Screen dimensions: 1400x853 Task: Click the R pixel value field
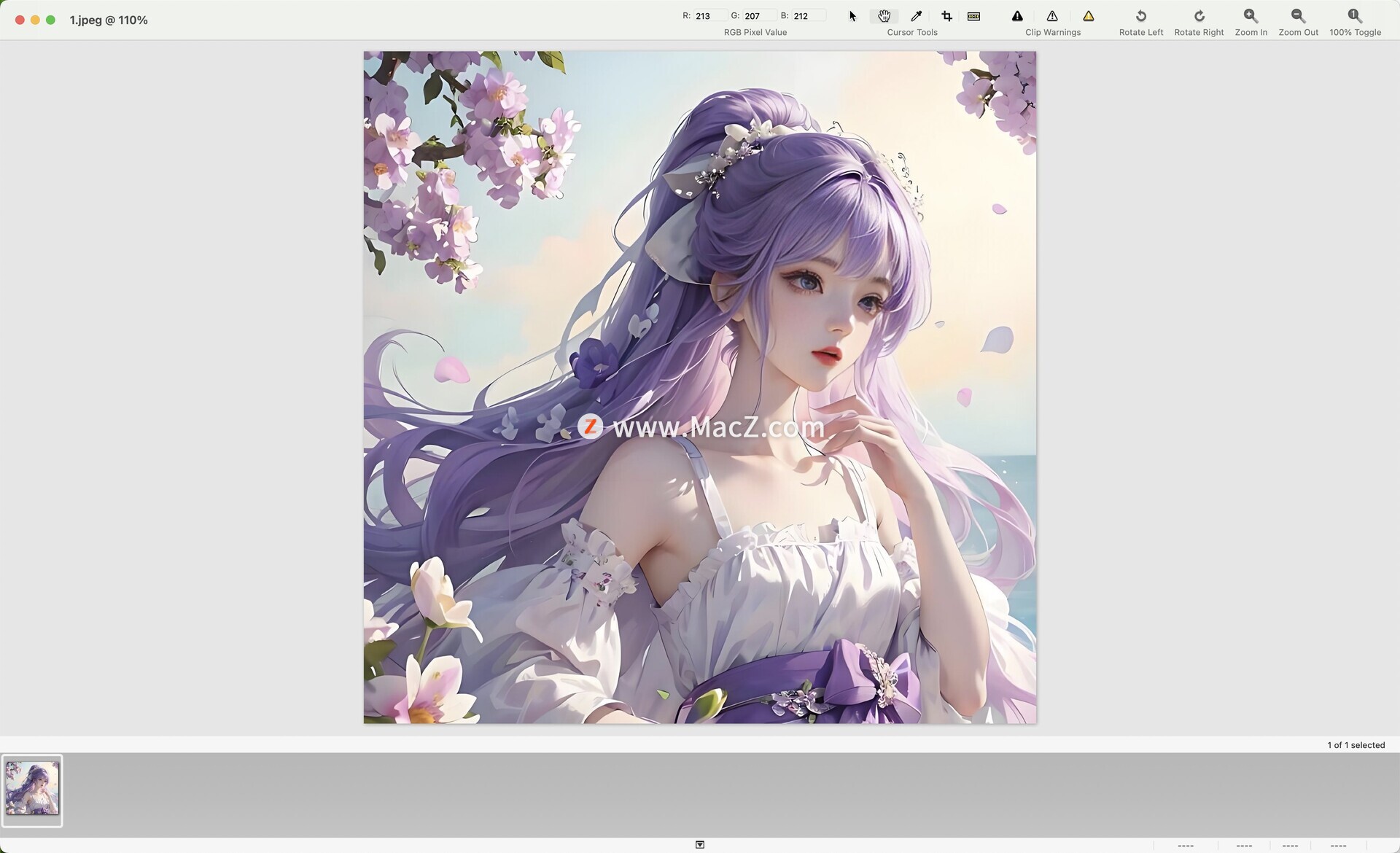click(x=710, y=16)
